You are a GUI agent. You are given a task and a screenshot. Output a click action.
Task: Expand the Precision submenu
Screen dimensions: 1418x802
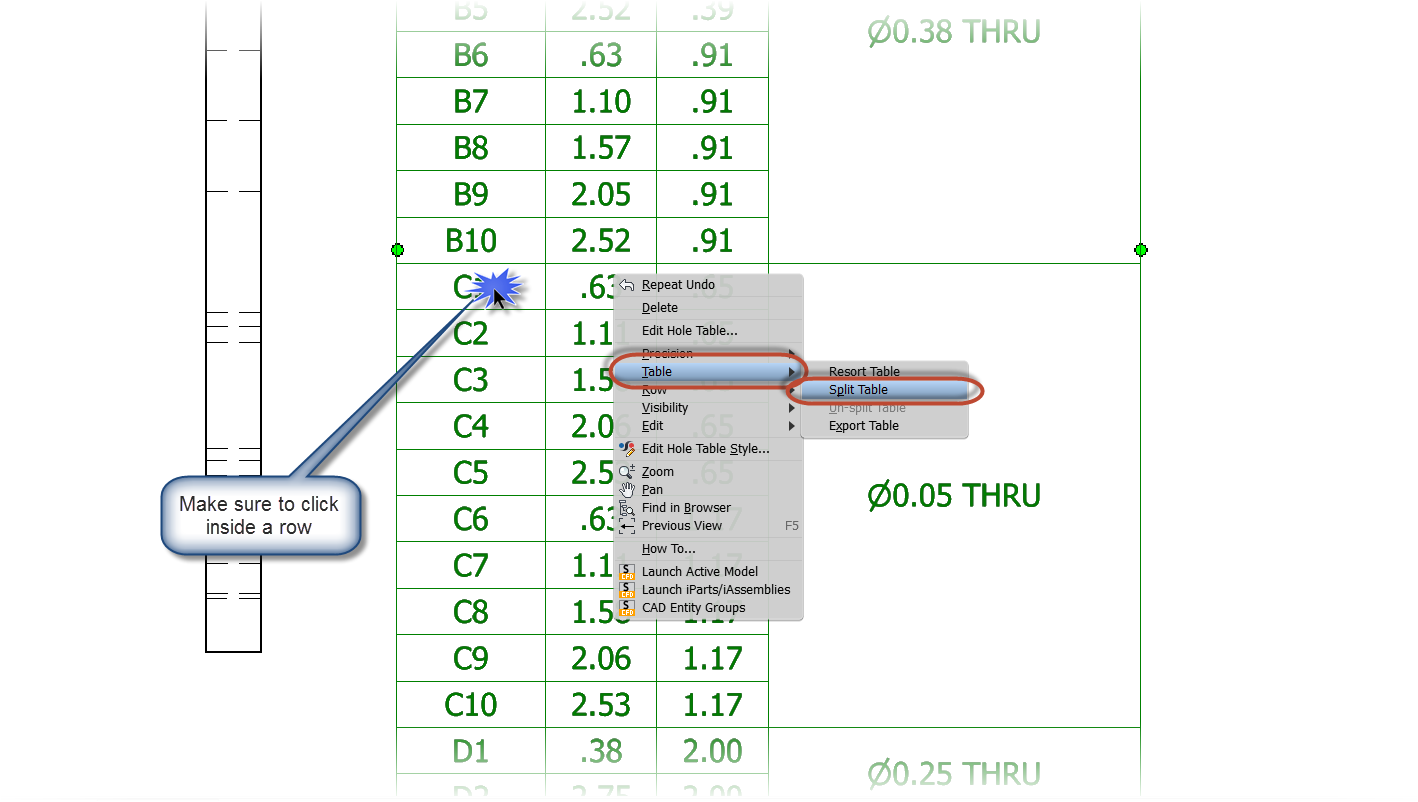[x=670, y=353]
